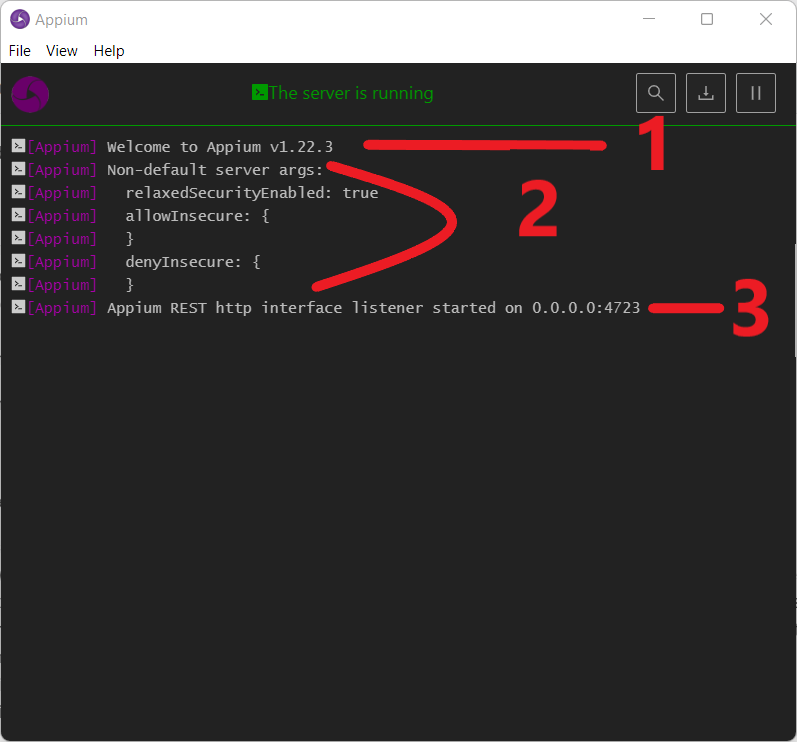The image size is (797, 742).
Task: Click the terminal icon on the allowInsecure line
Action: click(18, 215)
